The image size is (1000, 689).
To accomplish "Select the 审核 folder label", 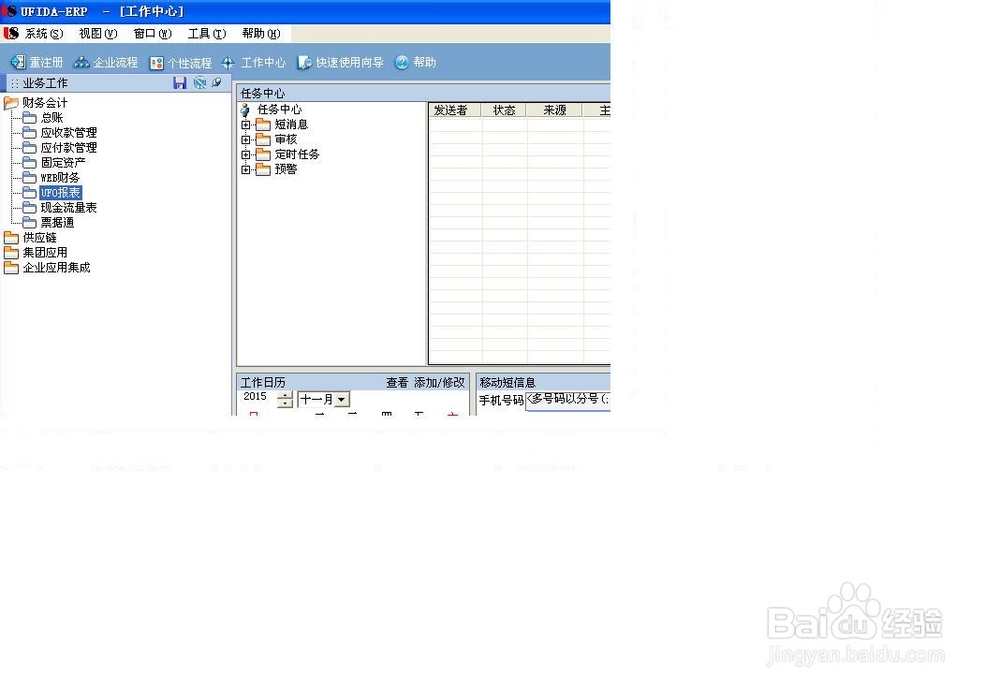I will [286, 139].
